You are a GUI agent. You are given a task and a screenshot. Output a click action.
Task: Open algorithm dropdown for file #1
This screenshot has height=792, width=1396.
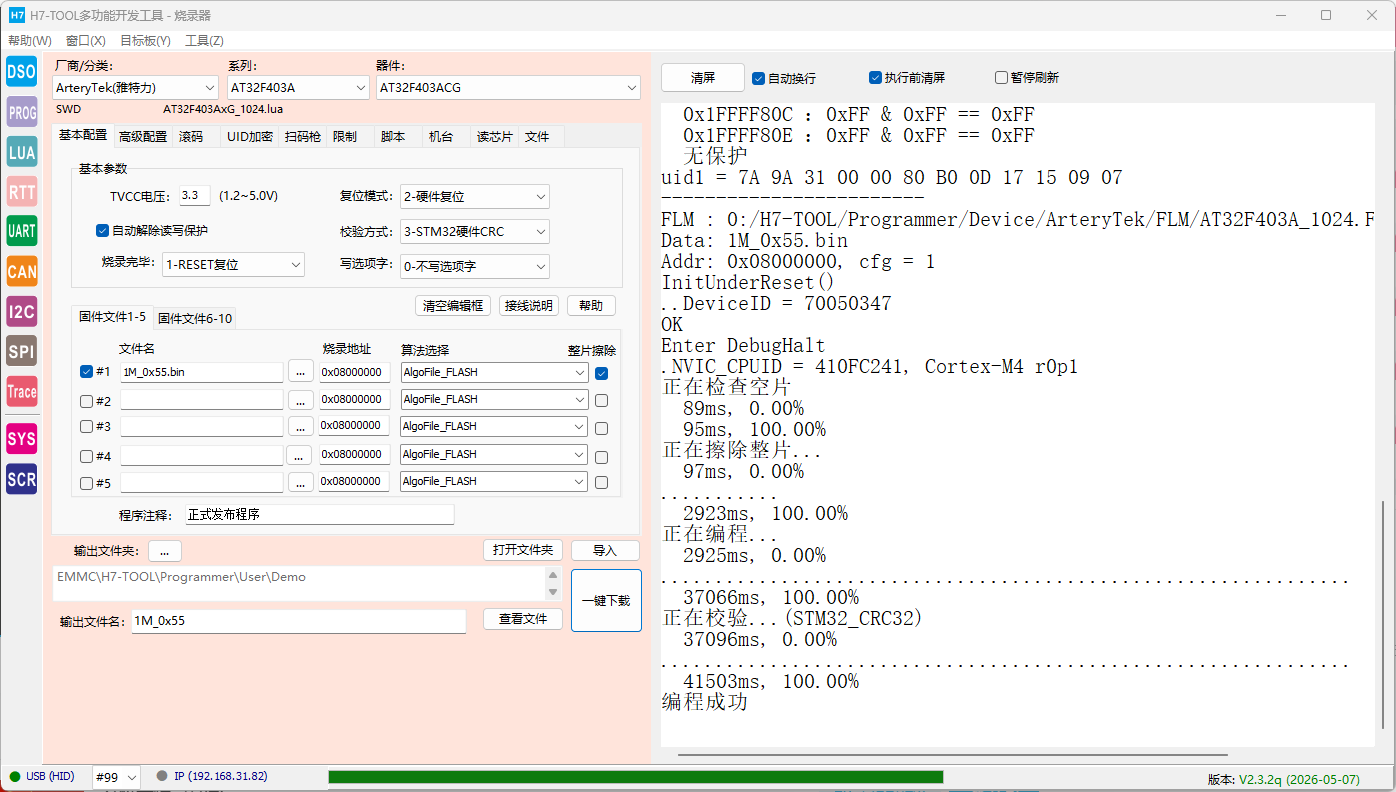tap(494, 372)
